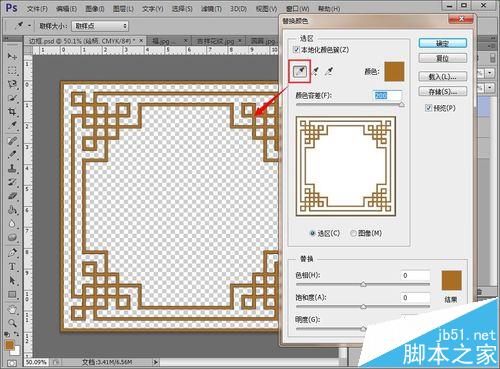Screen dimensions: 500x369
Task: Open the 文字(Y) menu
Action: [153, 8]
